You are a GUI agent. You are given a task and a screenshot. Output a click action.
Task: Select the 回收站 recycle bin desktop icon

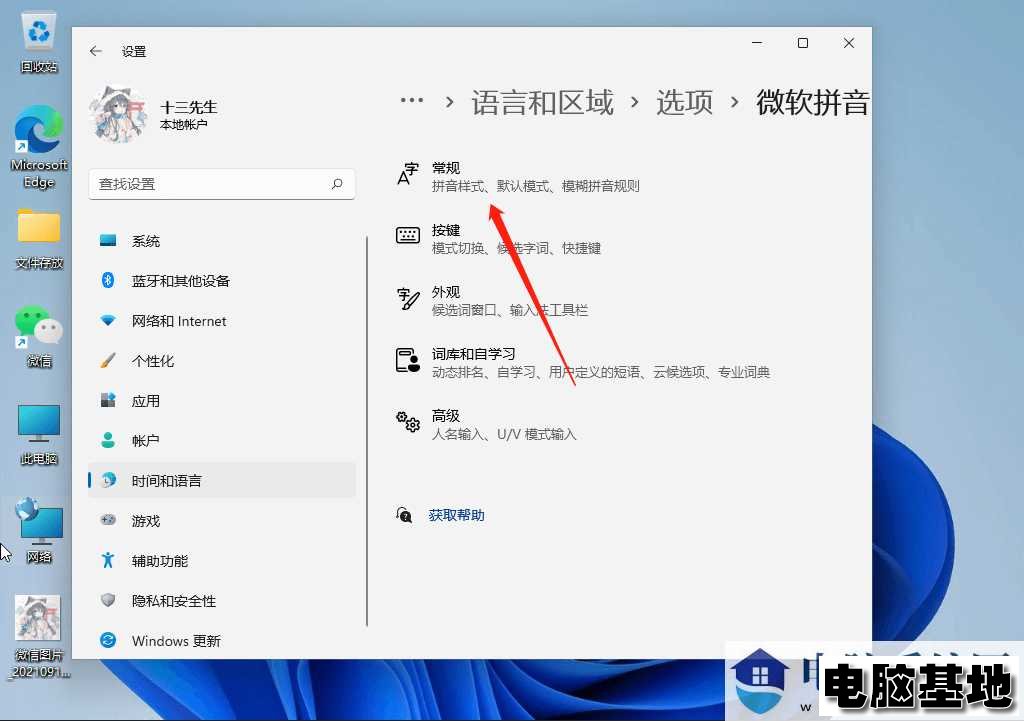coord(39,43)
